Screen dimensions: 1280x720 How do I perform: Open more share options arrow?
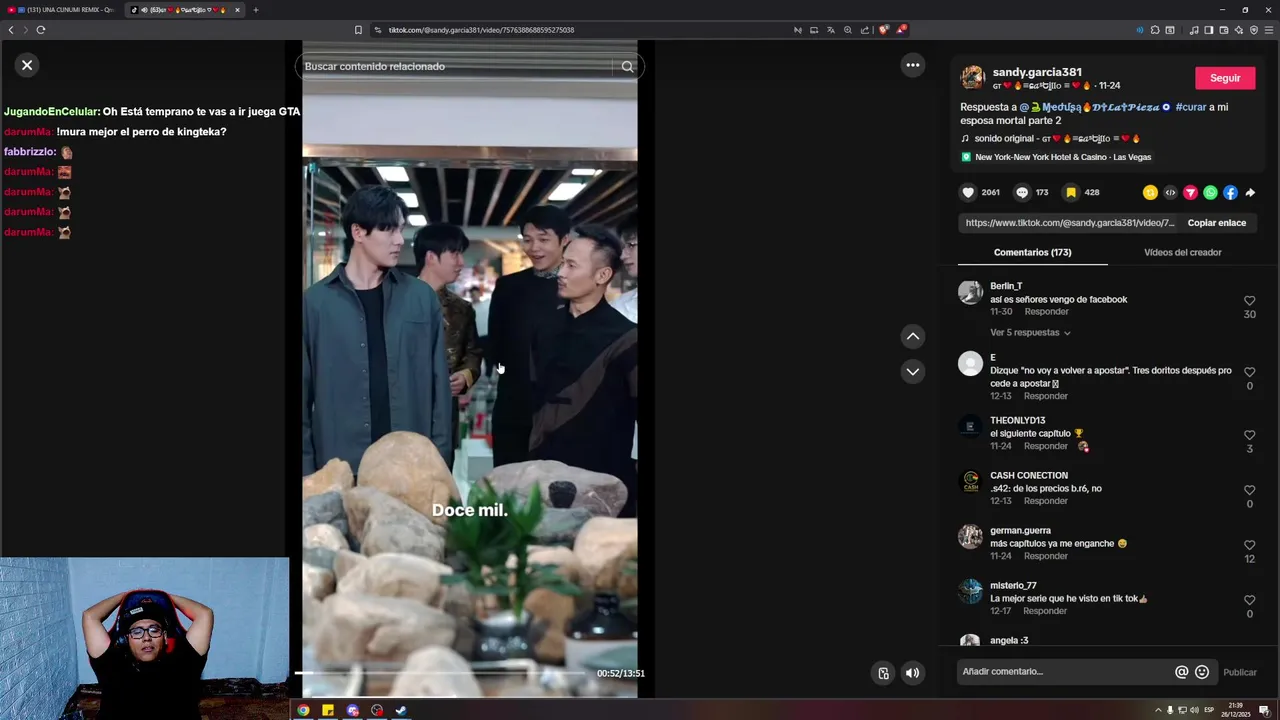click(x=1250, y=192)
